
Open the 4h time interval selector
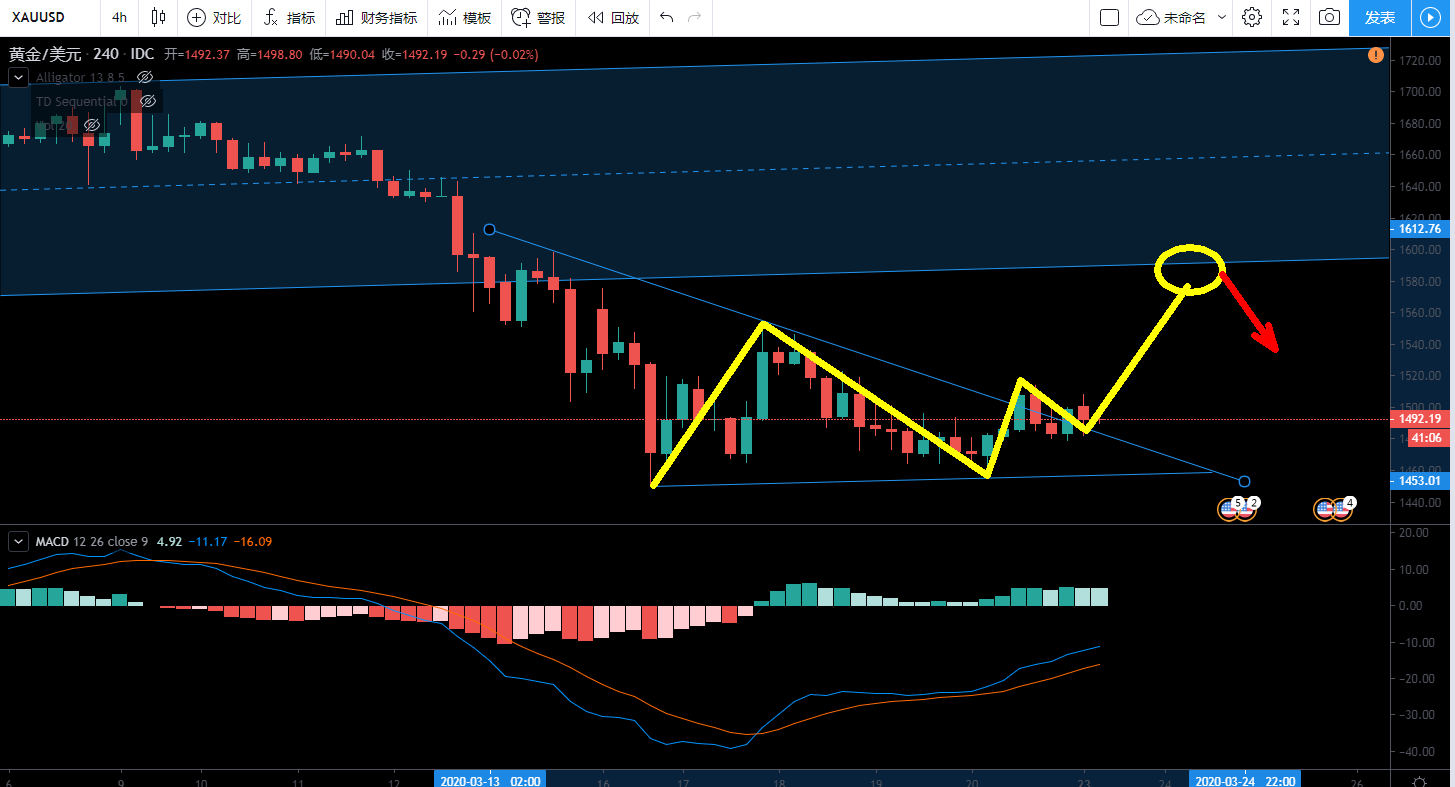click(x=119, y=17)
